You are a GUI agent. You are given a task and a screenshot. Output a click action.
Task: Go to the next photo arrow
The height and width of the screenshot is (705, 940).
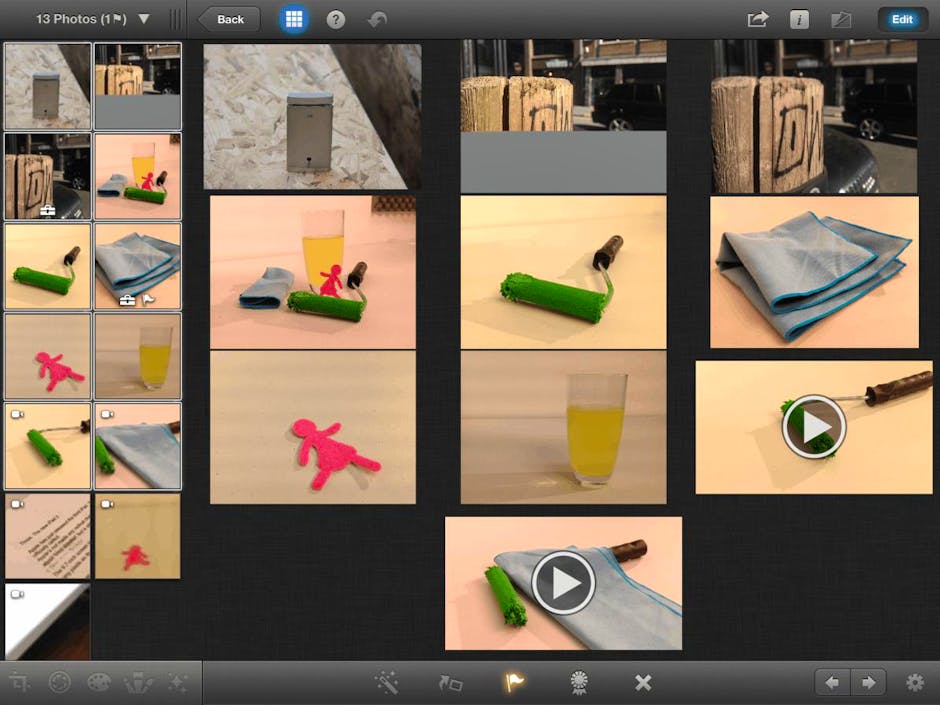pos(868,683)
